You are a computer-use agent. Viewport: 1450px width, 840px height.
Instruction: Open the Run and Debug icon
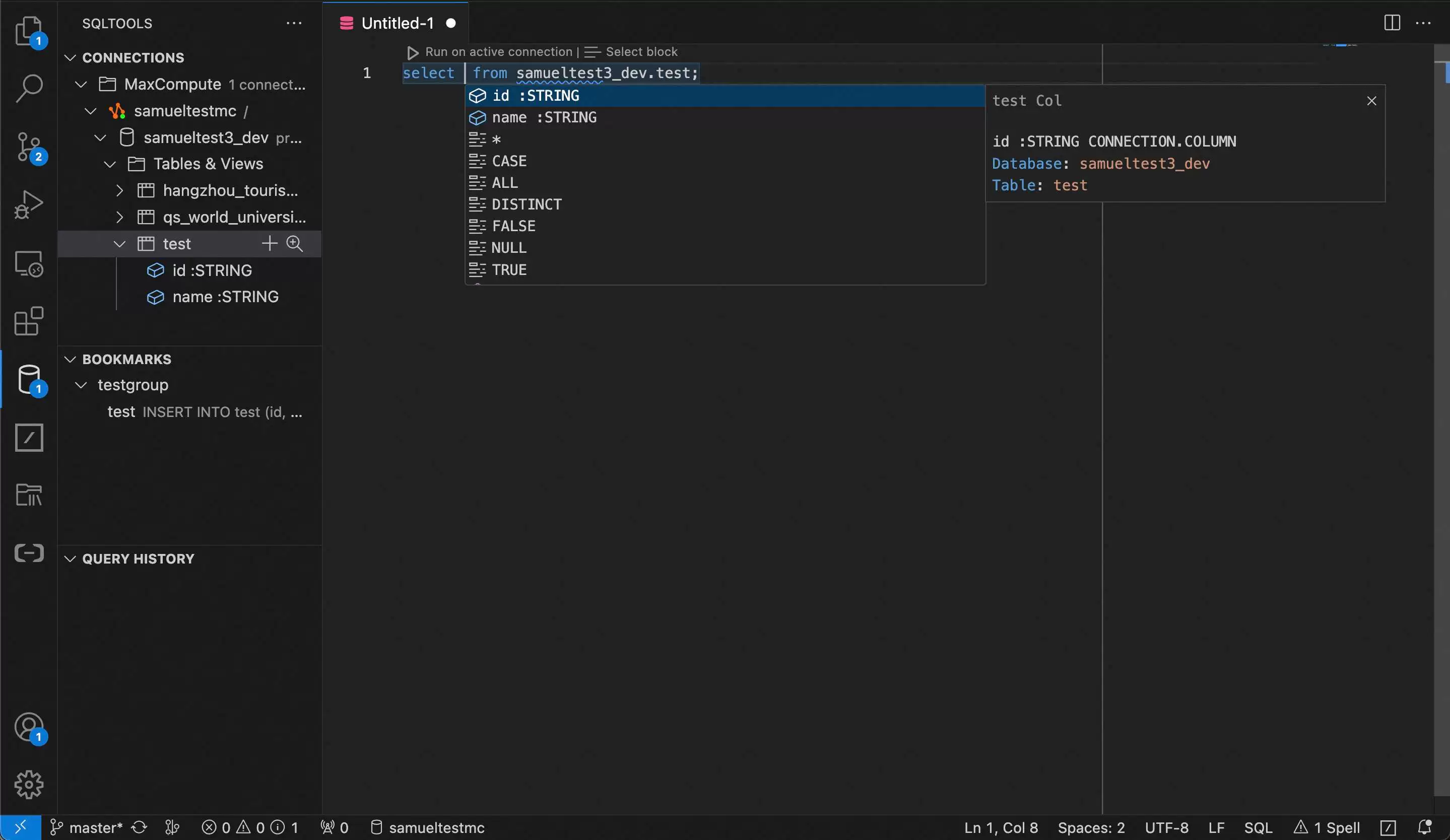pyautogui.click(x=29, y=204)
